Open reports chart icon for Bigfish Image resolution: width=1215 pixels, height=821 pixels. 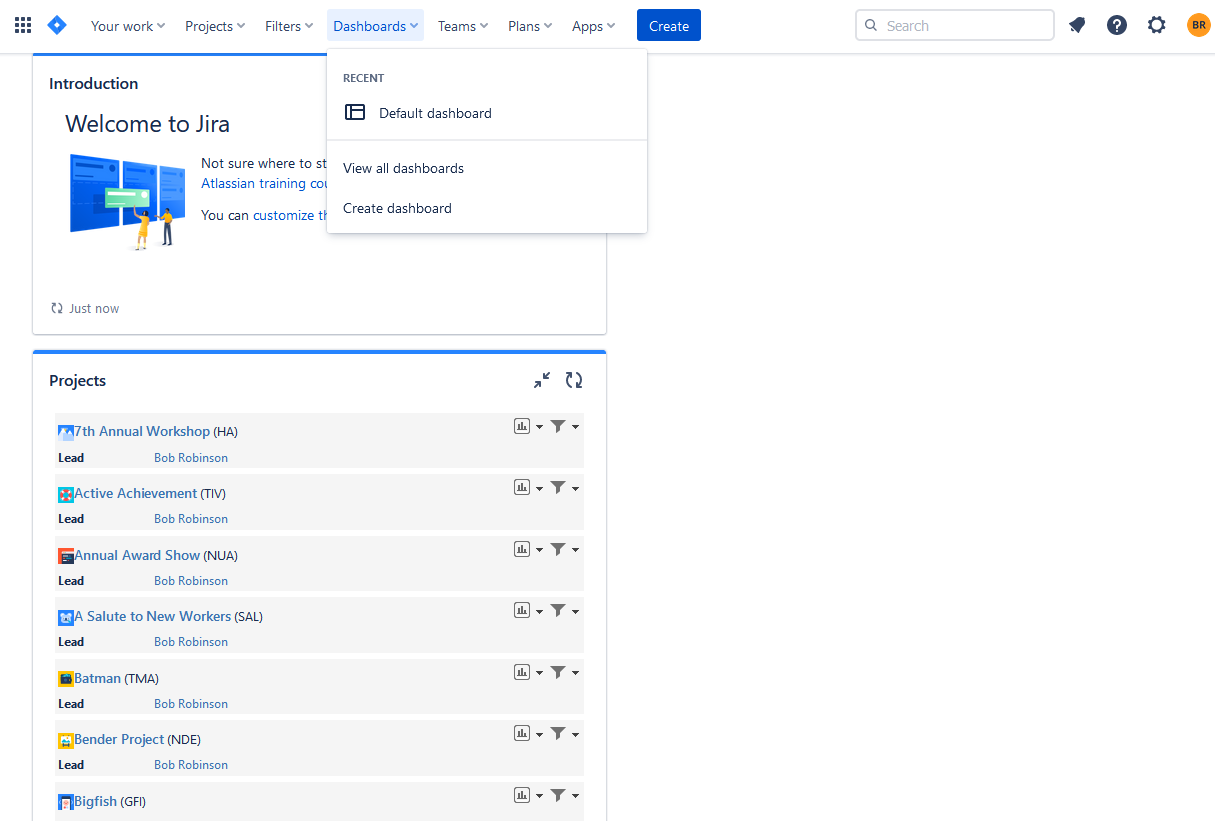(522, 795)
